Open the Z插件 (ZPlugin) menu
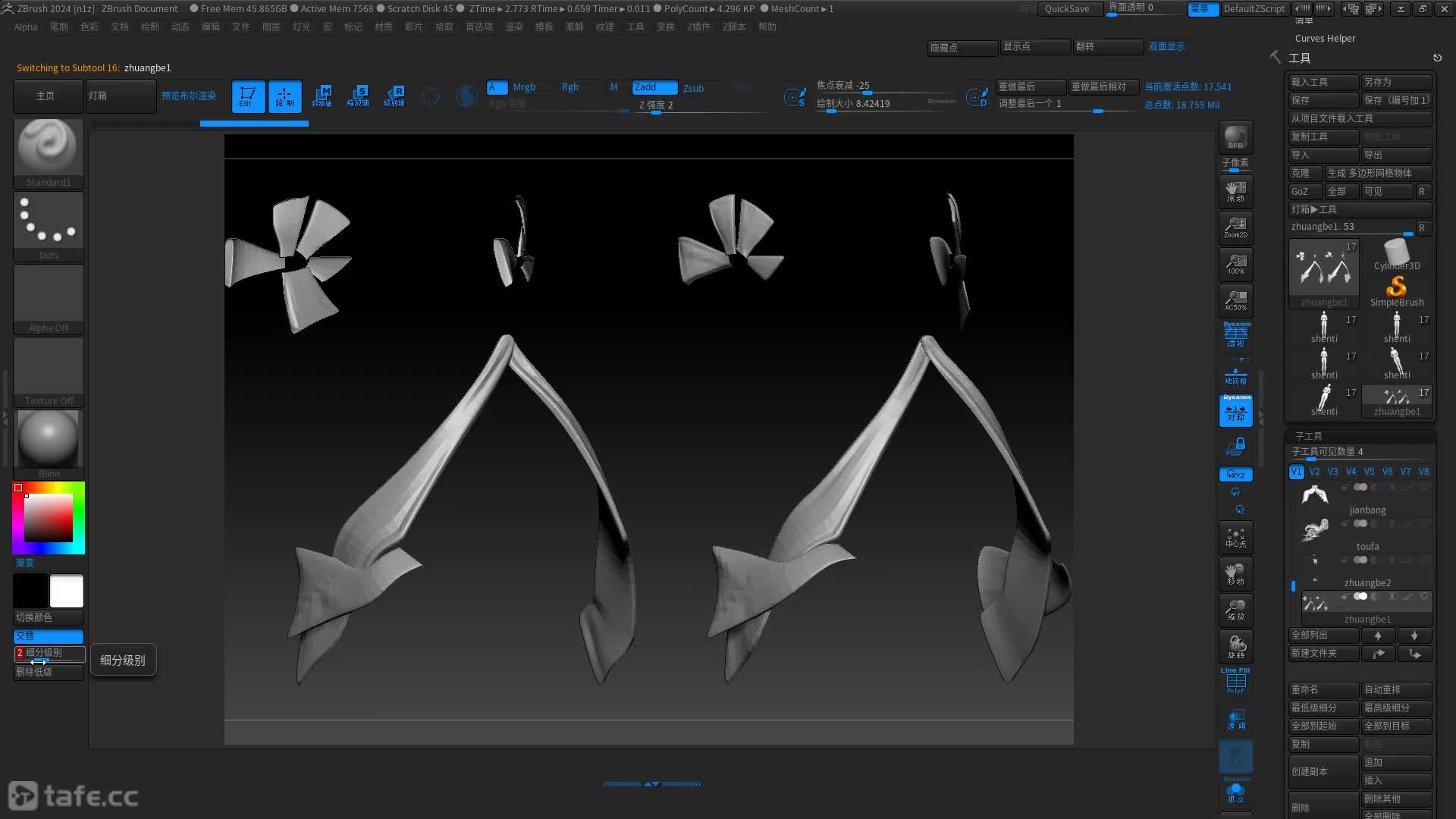 pos(698,27)
